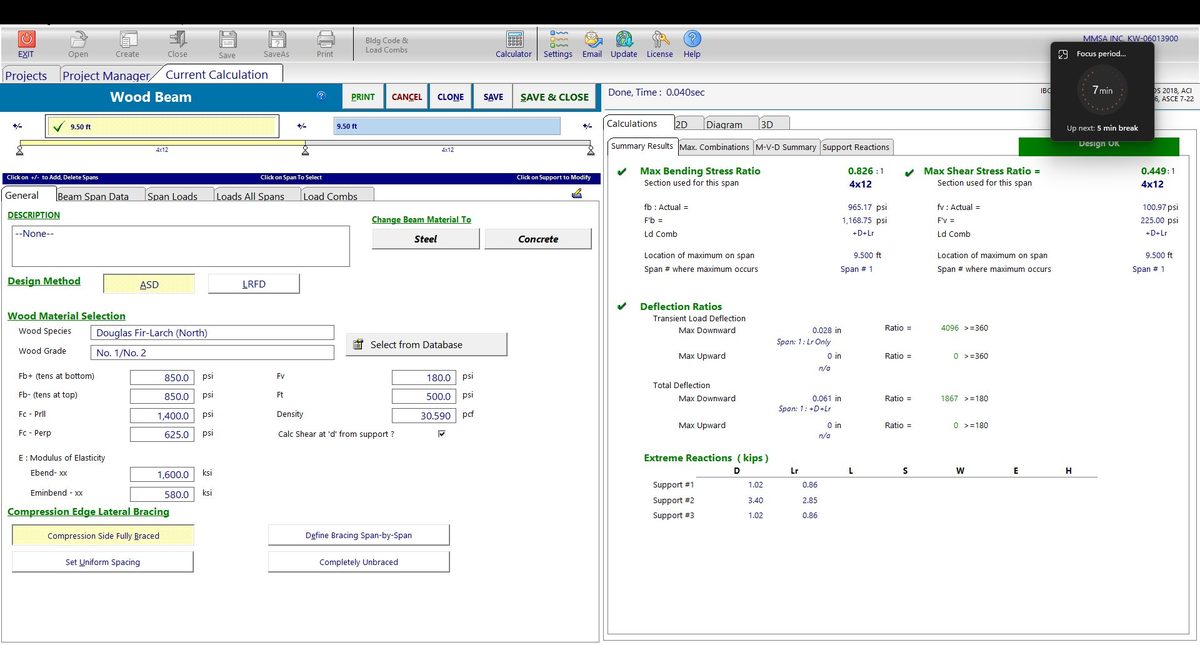The height and width of the screenshot is (645, 1200).
Task: Select the ASD design method
Action: click(148, 283)
